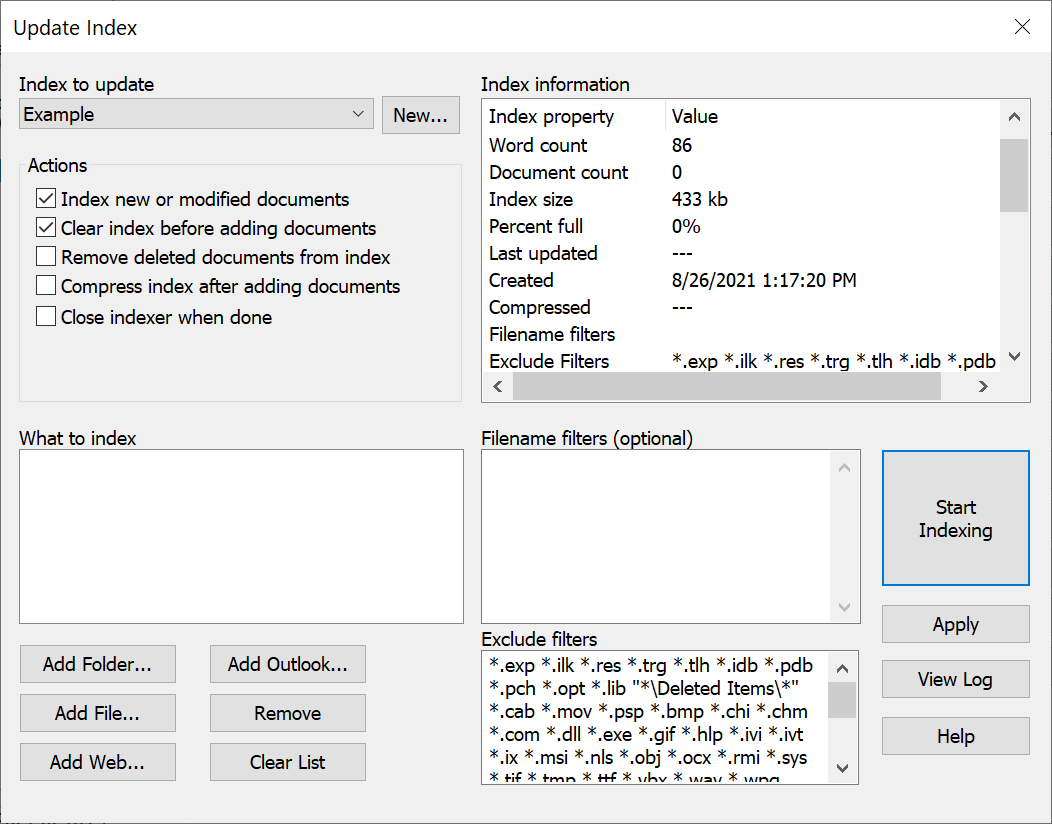Image resolution: width=1052 pixels, height=824 pixels.
Task: Open the Index to update dropdown
Action: [196, 114]
